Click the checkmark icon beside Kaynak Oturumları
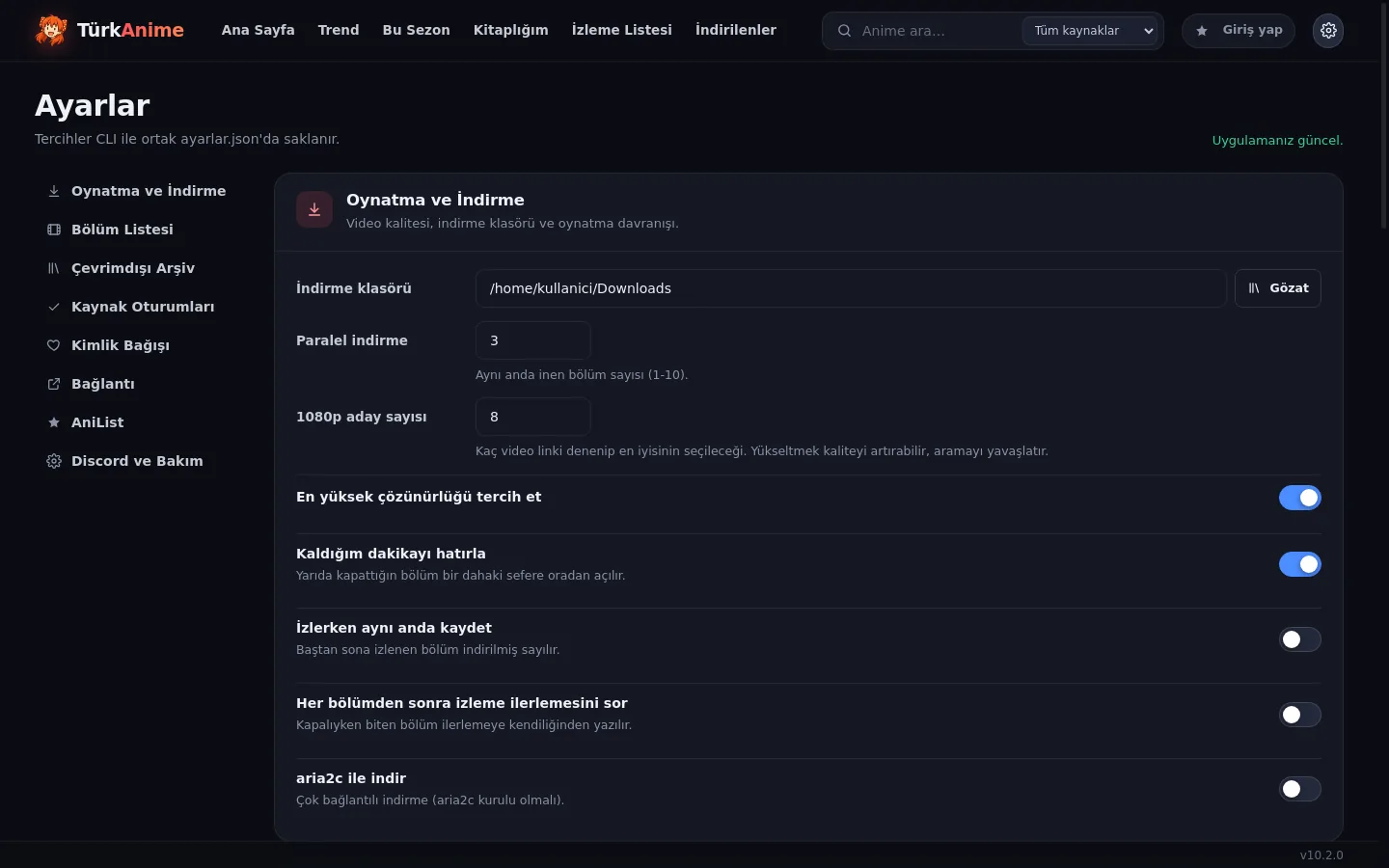Viewport: 1389px width, 868px height. 54,307
